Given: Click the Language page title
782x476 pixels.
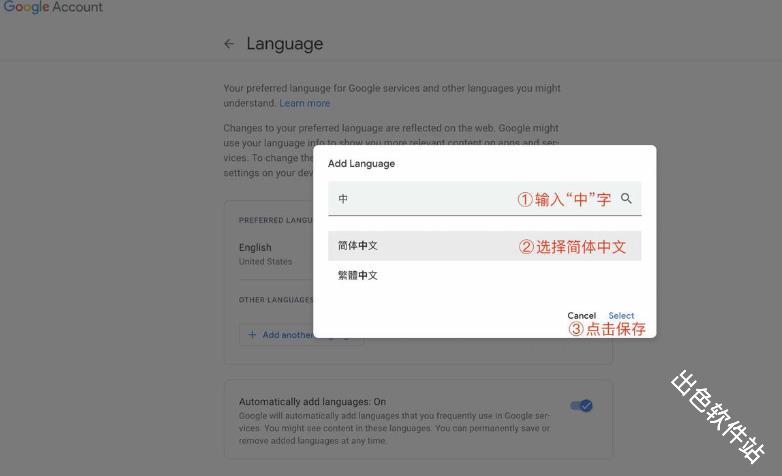Looking at the screenshot, I should [284, 44].
